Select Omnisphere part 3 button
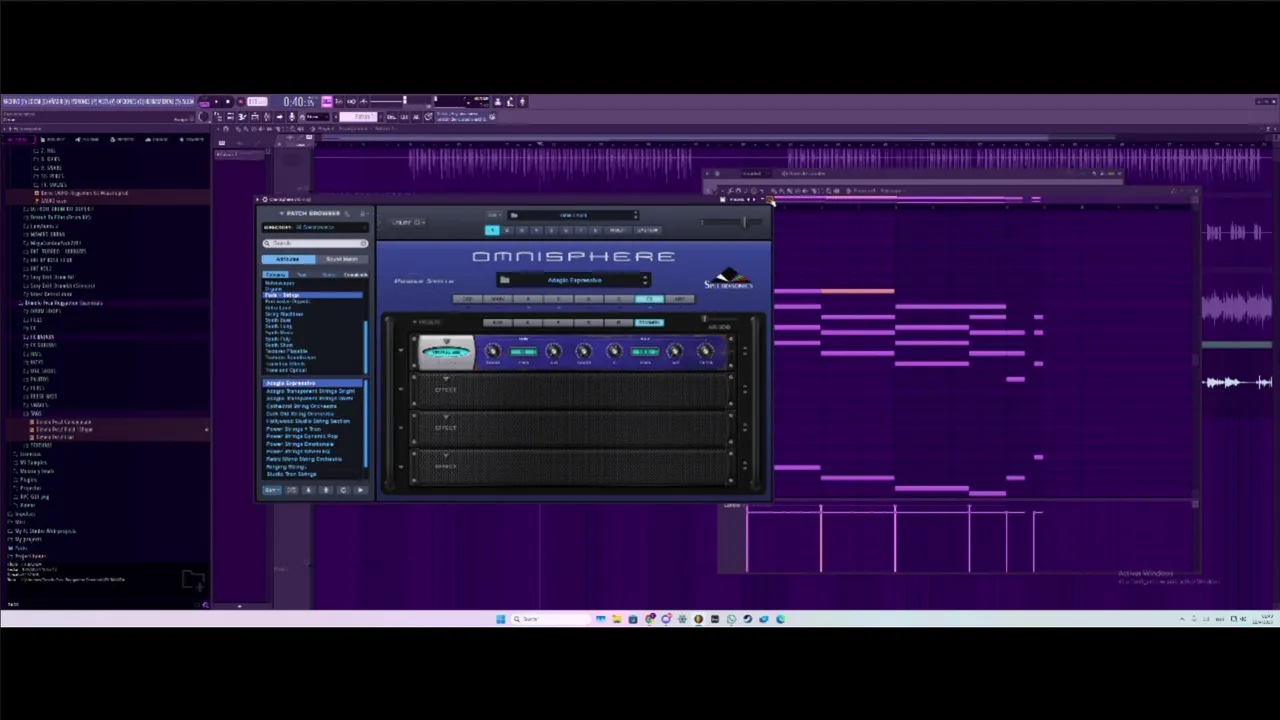The width and height of the screenshot is (1280, 720). [x=522, y=230]
